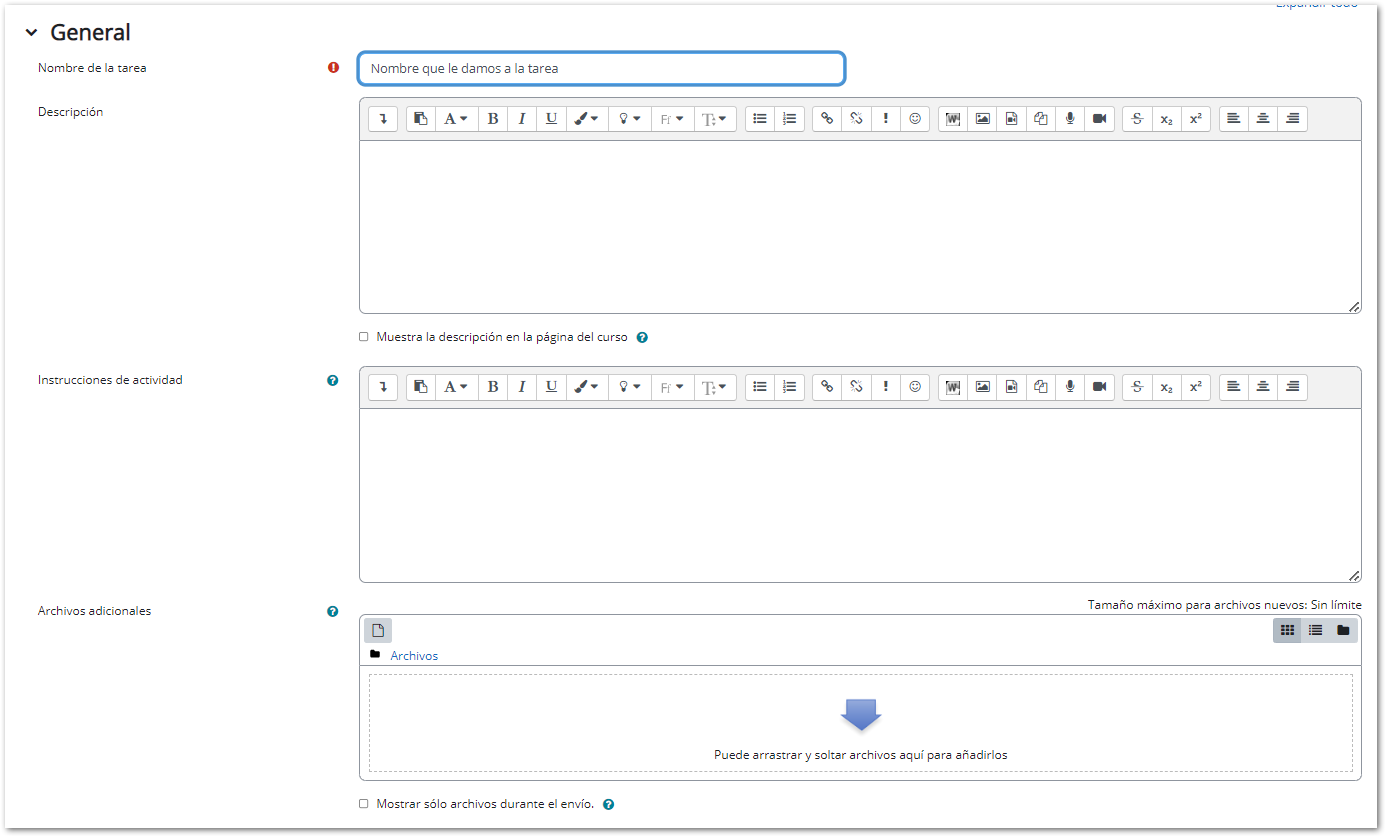
Task: Check Mostrar sólo archivos durante el envío
Action: click(364, 803)
